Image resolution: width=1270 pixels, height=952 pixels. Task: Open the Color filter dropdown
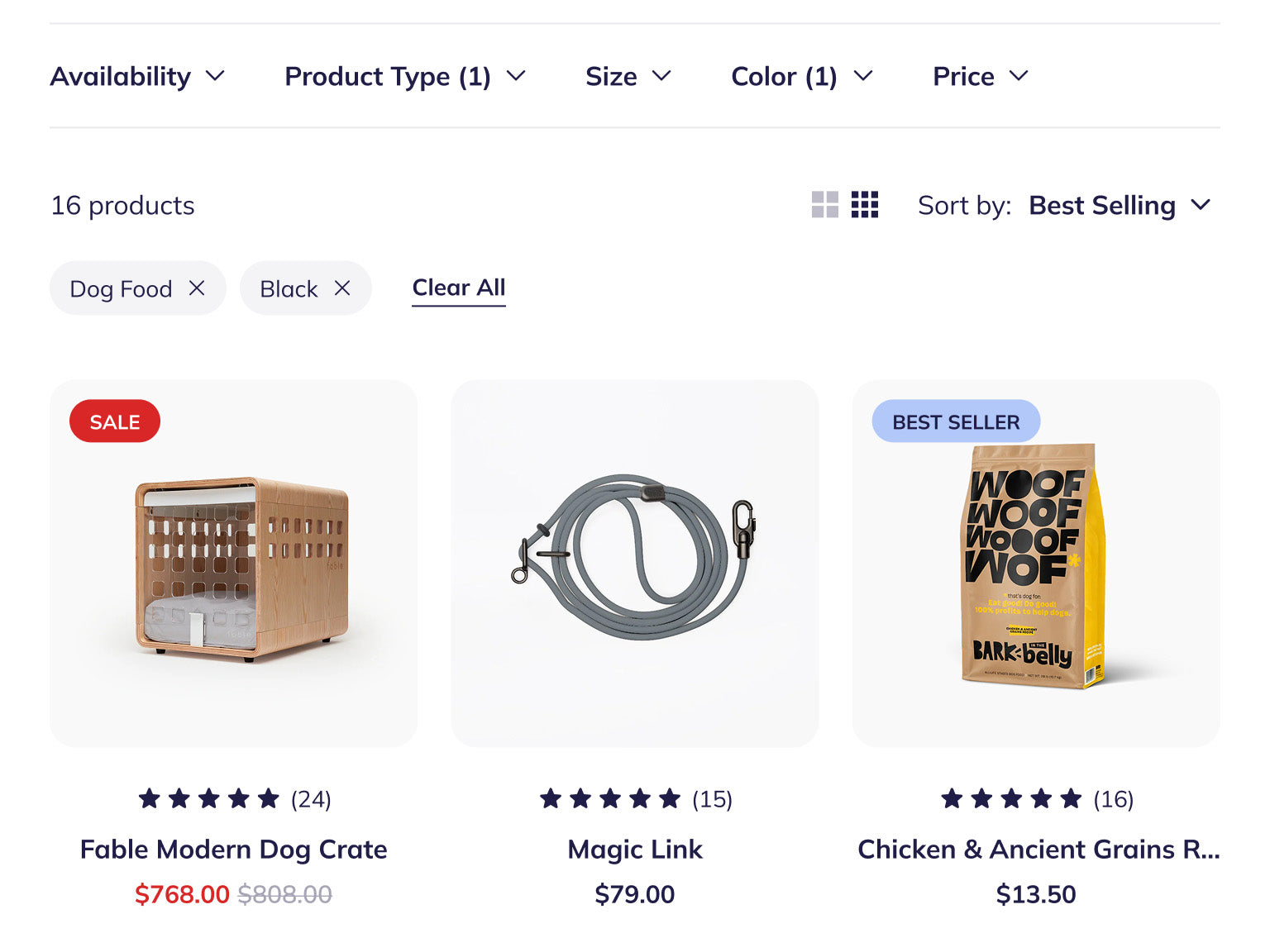[x=801, y=76]
